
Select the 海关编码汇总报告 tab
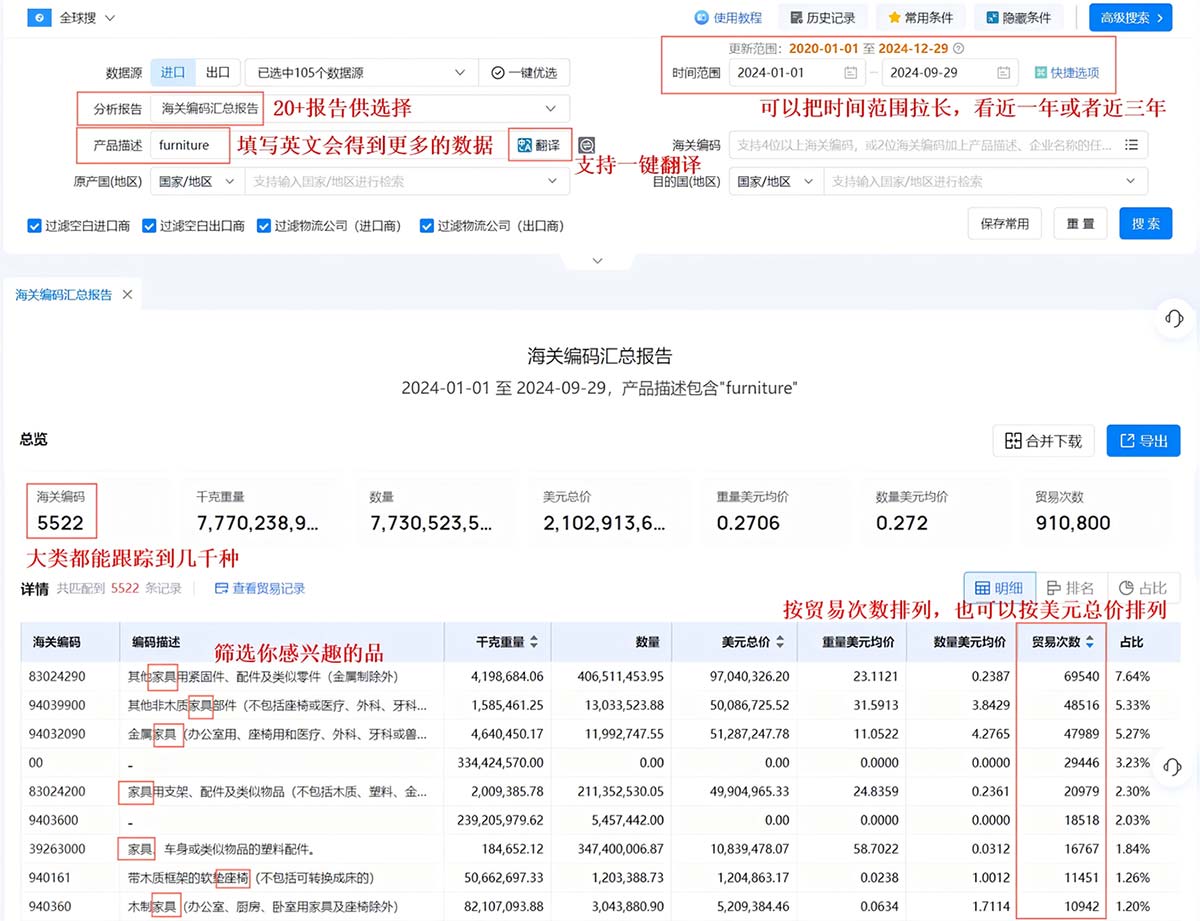point(64,295)
